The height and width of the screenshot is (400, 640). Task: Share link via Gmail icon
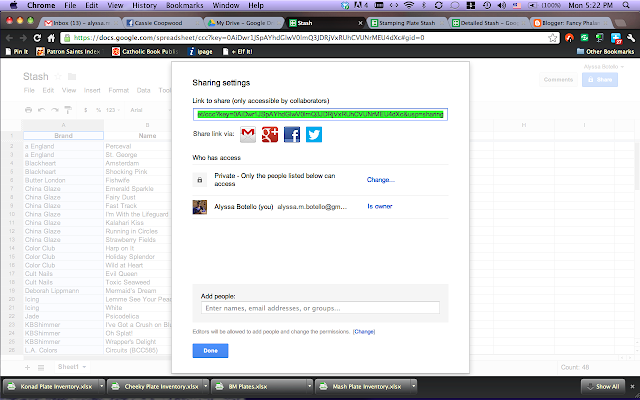pos(248,134)
